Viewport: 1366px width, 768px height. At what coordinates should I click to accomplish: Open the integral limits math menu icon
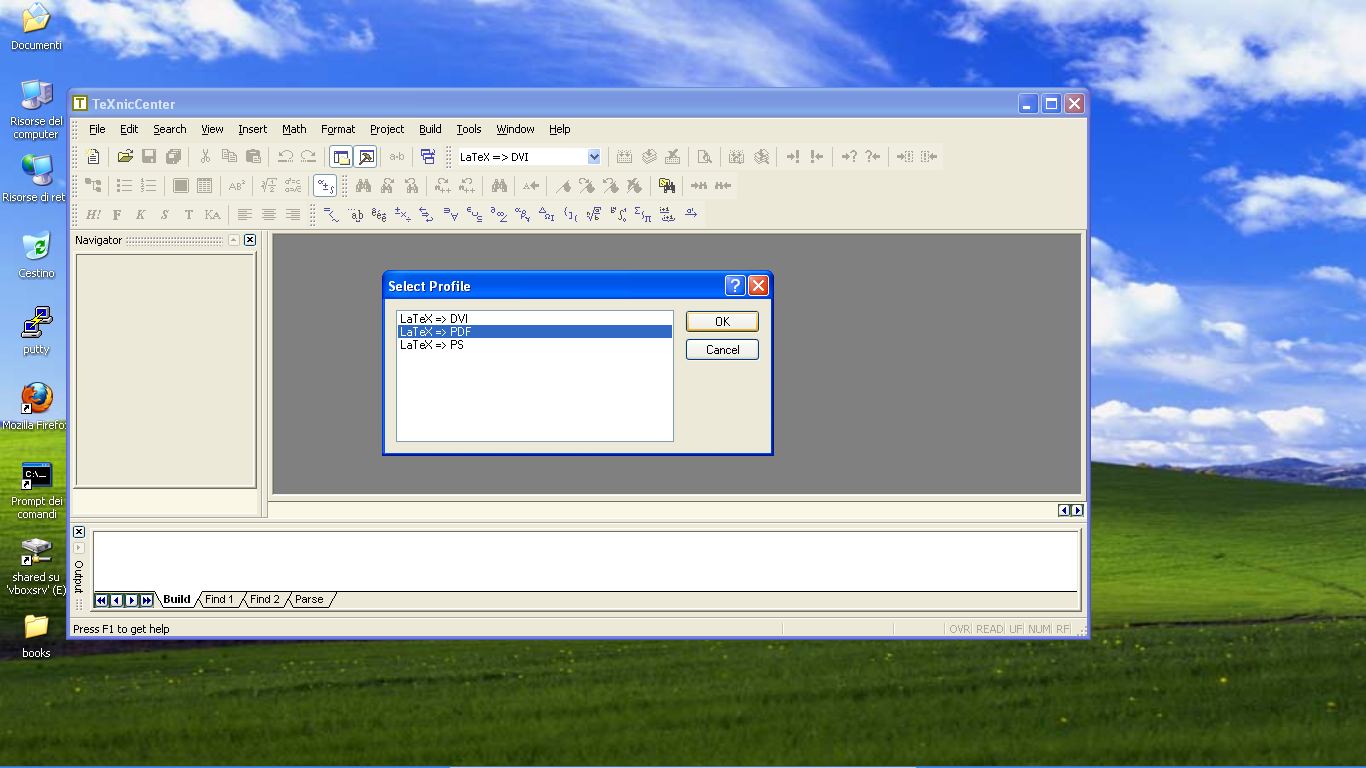coord(619,215)
